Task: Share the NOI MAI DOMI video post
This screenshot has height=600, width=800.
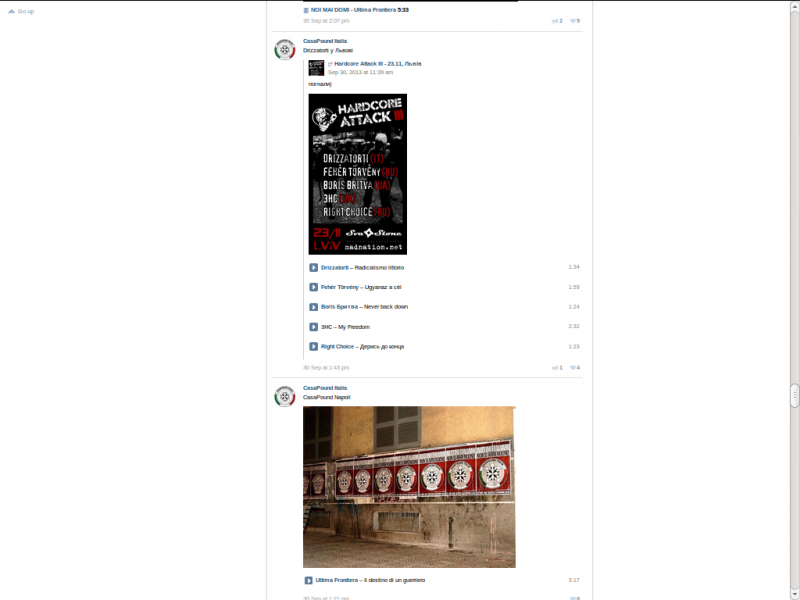Action: tap(556, 21)
